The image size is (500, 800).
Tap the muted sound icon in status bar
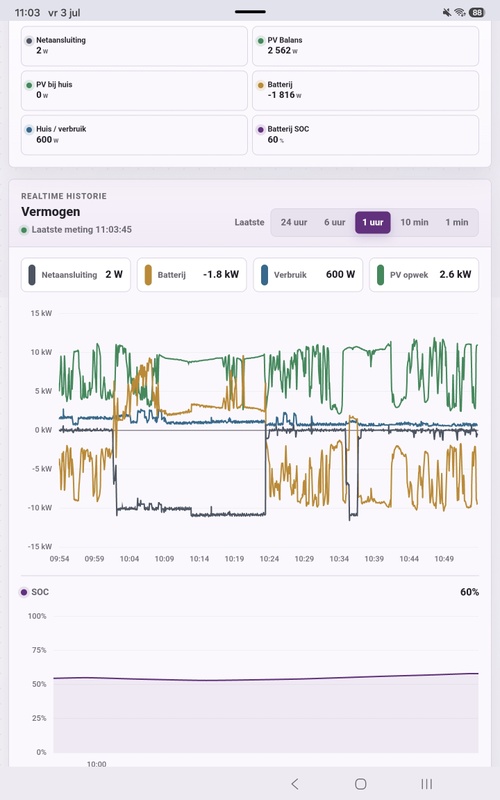tap(447, 12)
